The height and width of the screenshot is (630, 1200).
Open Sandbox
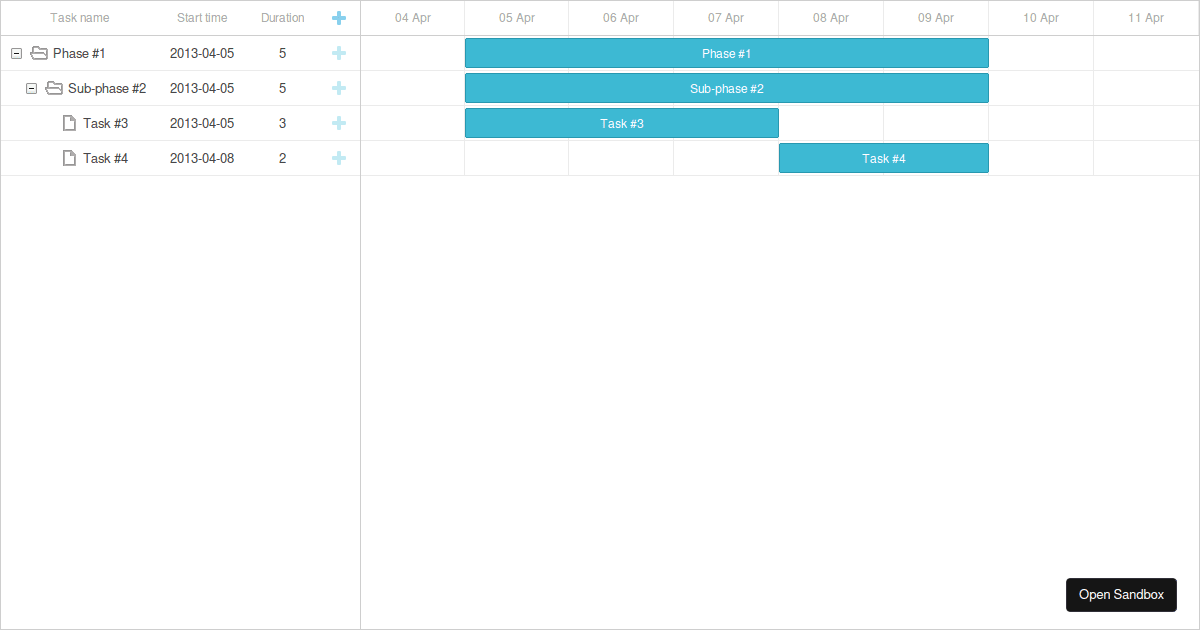pyautogui.click(x=1121, y=595)
